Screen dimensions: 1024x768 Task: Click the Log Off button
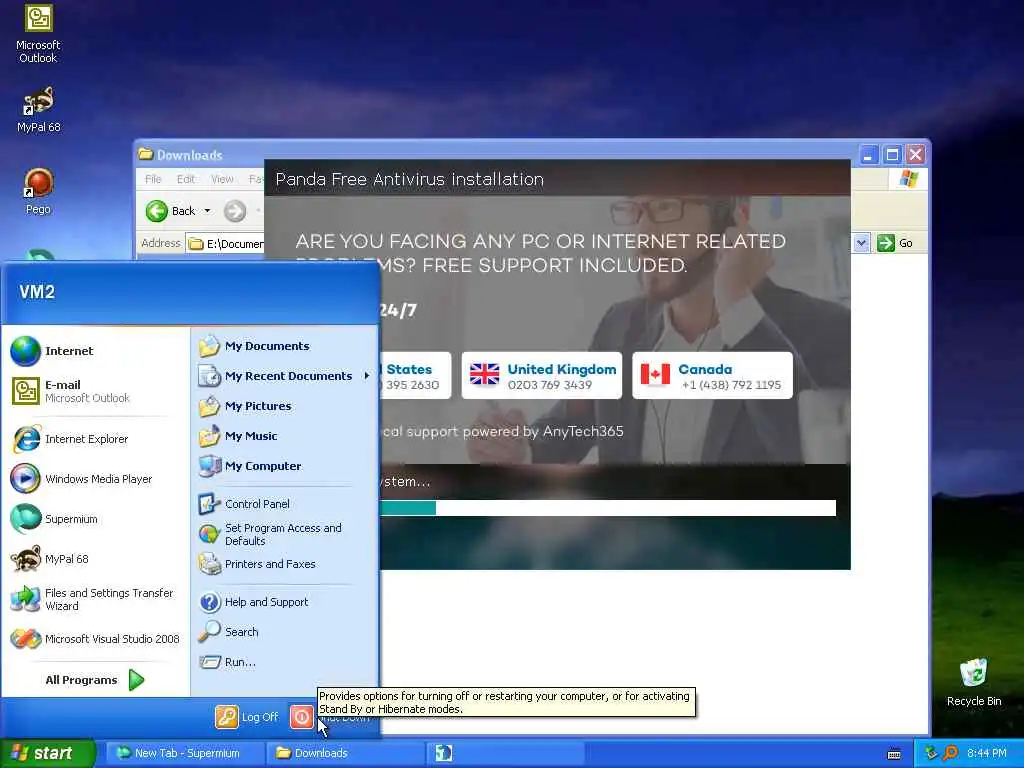(x=247, y=717)
